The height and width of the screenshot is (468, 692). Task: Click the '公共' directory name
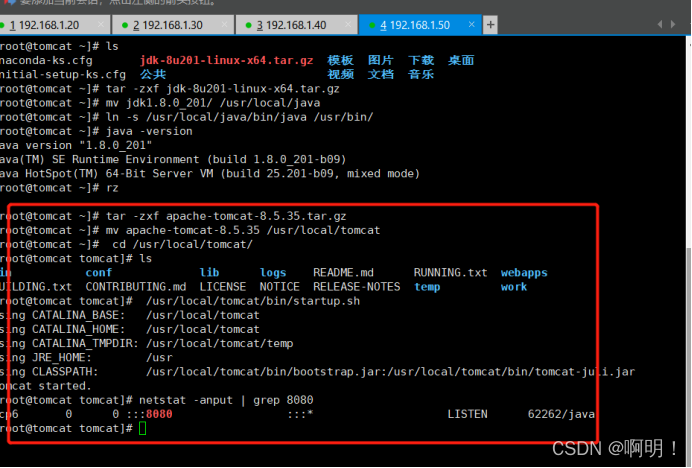[x=153, y=75]
